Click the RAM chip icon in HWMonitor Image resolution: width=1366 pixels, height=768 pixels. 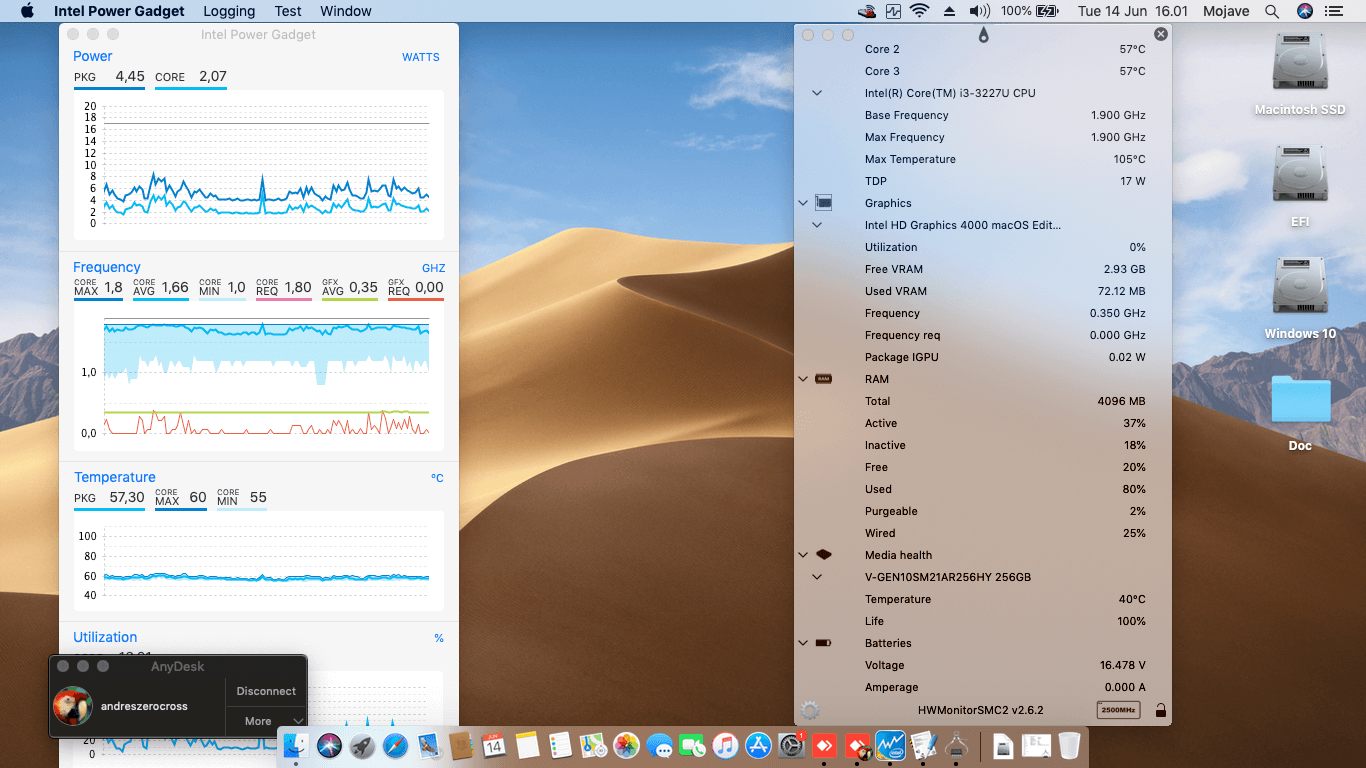coord(824,379)
